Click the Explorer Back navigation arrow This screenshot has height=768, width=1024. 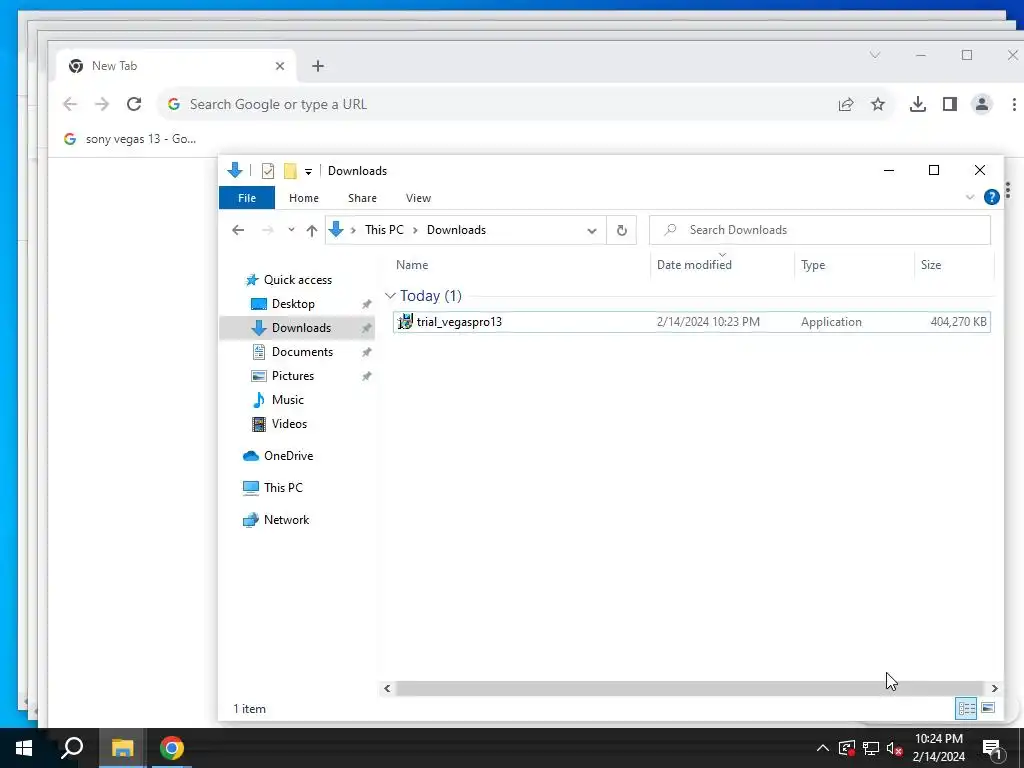click(238, 230)
